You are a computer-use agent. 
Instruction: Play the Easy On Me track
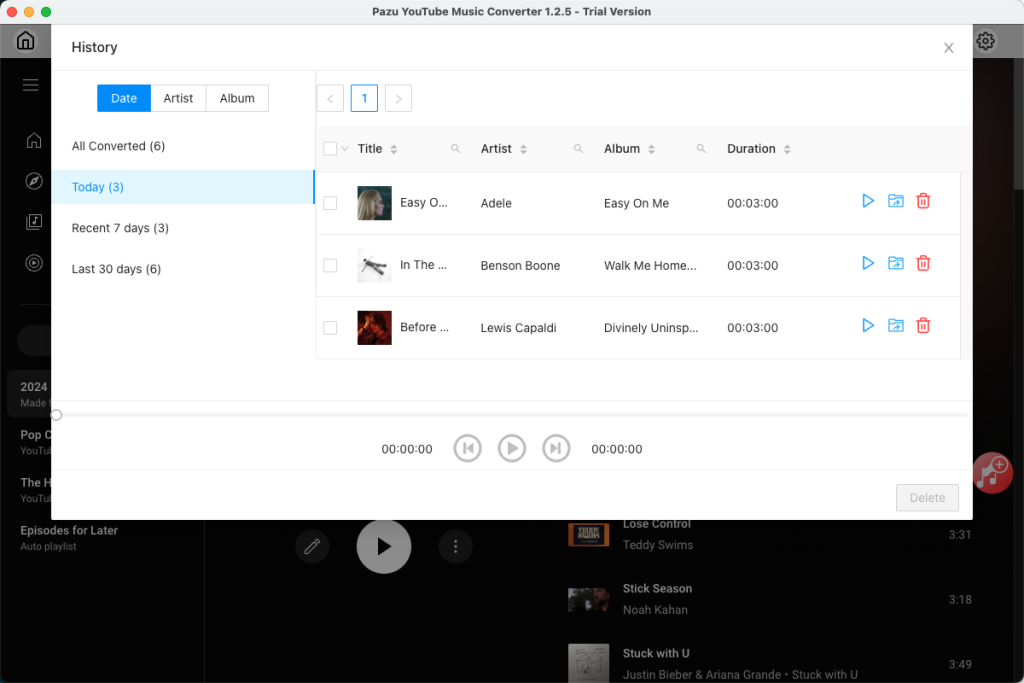point(867,200)
